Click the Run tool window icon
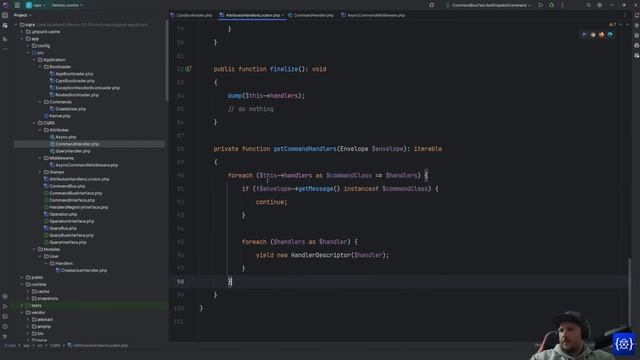 pyautogui.click(x=5, y=306)
